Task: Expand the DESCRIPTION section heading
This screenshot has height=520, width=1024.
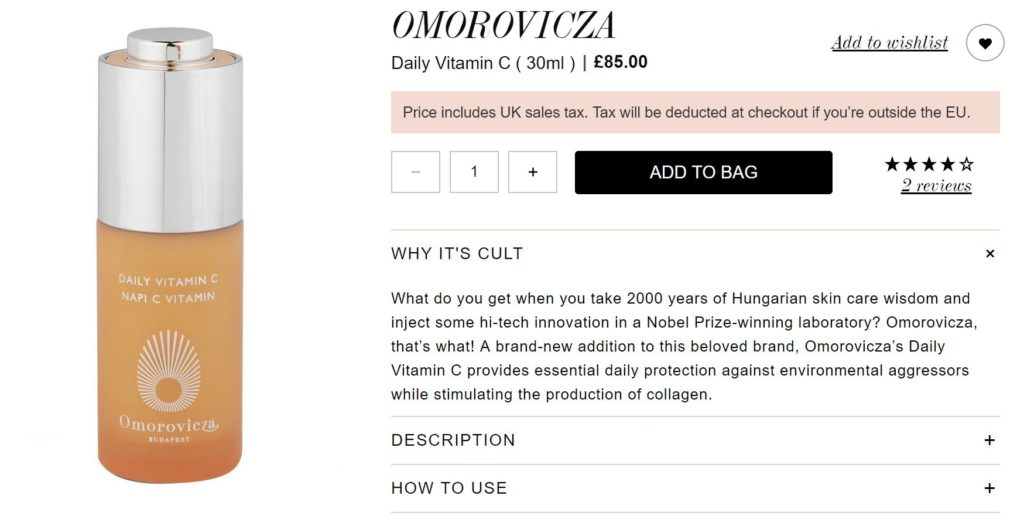Action: coord(453,440)
